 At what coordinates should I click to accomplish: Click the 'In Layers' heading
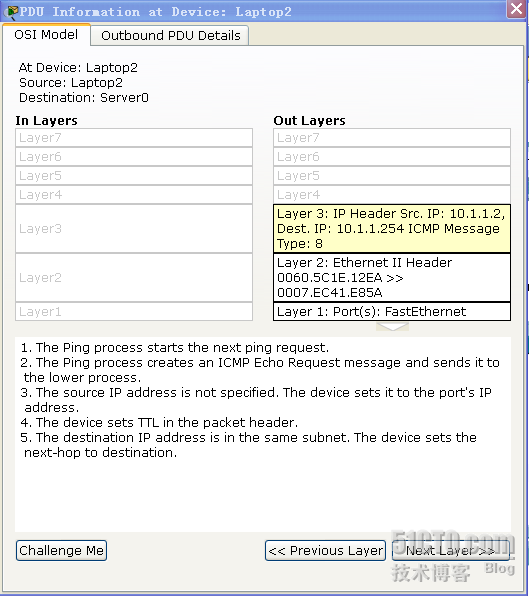[46, 120]
